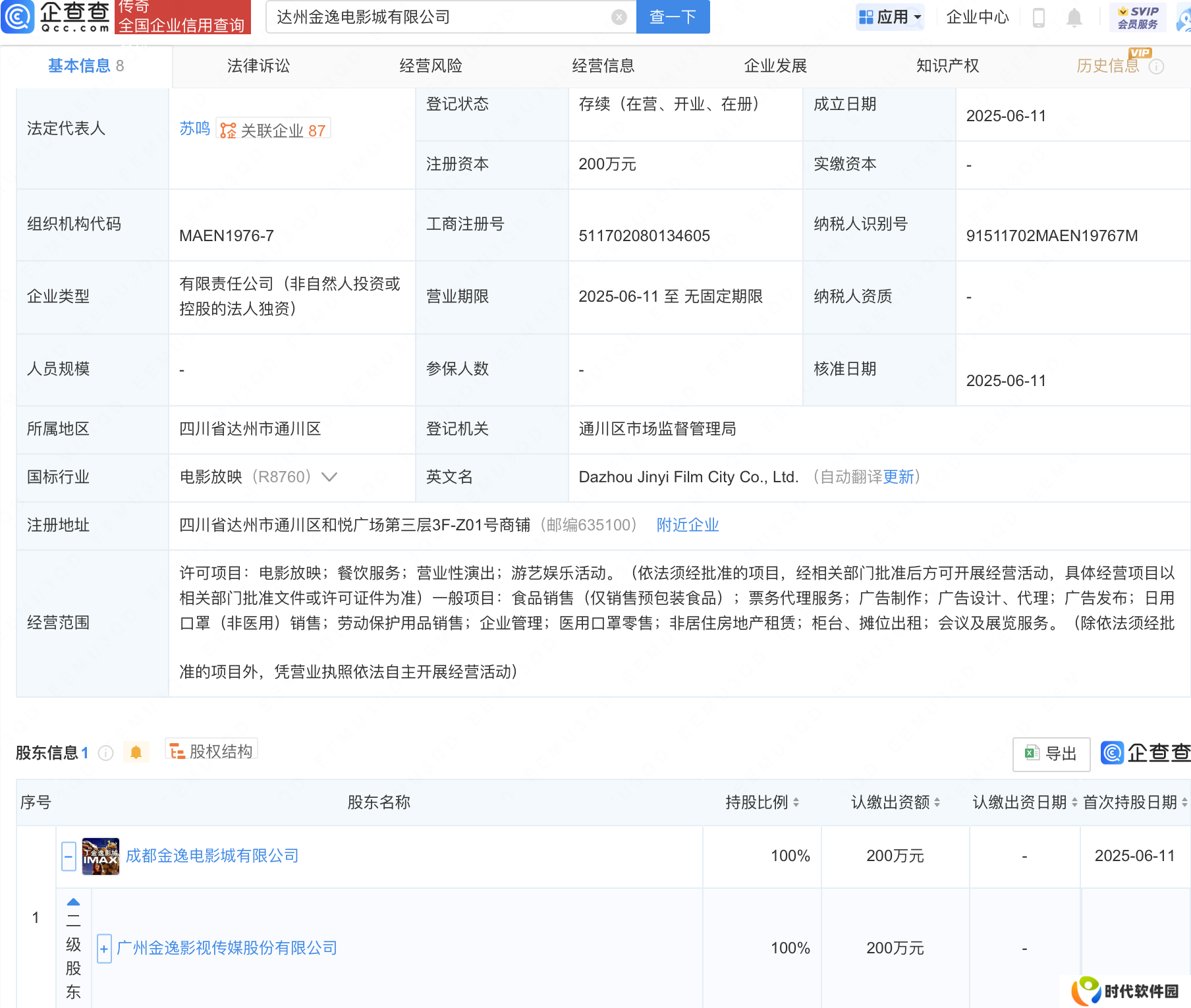Click the SVIP 会员服务 badge

coord(1138,17)
